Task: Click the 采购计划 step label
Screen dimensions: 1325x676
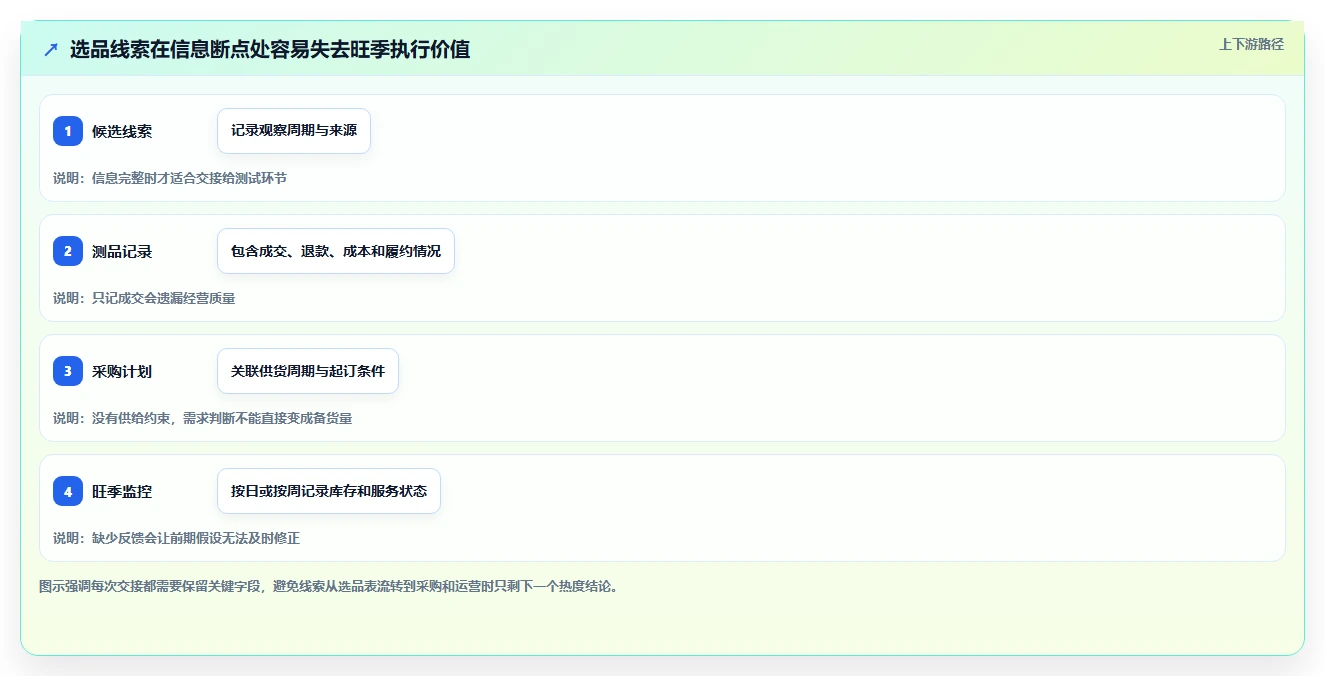Action: (x=122, y=371)
